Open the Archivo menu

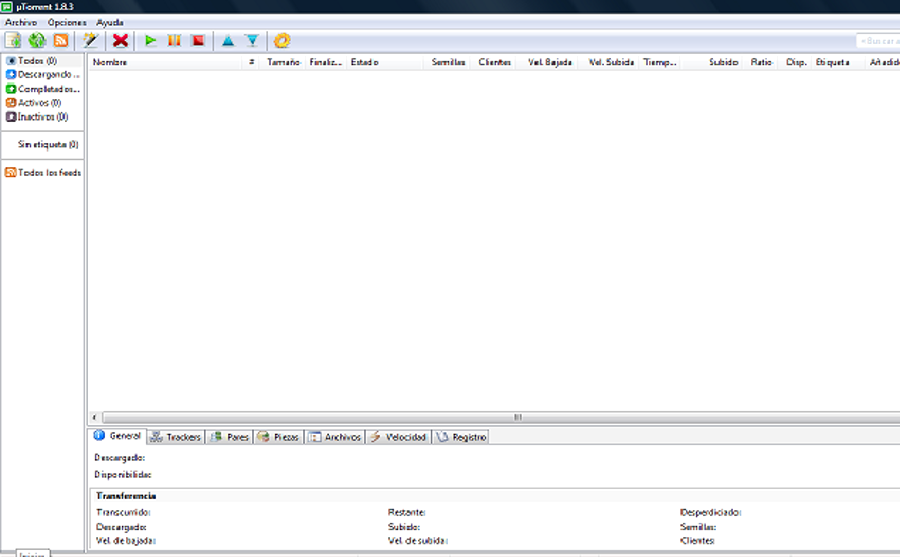pos(21,22)
